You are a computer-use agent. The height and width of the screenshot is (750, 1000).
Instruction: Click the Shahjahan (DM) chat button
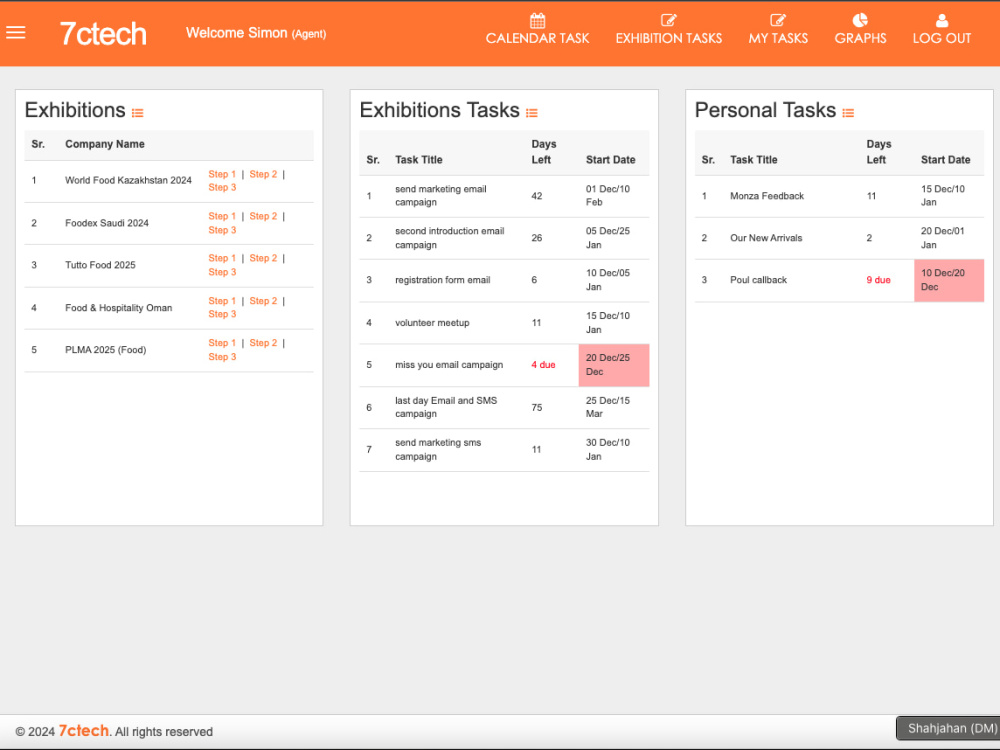point(948,728)
